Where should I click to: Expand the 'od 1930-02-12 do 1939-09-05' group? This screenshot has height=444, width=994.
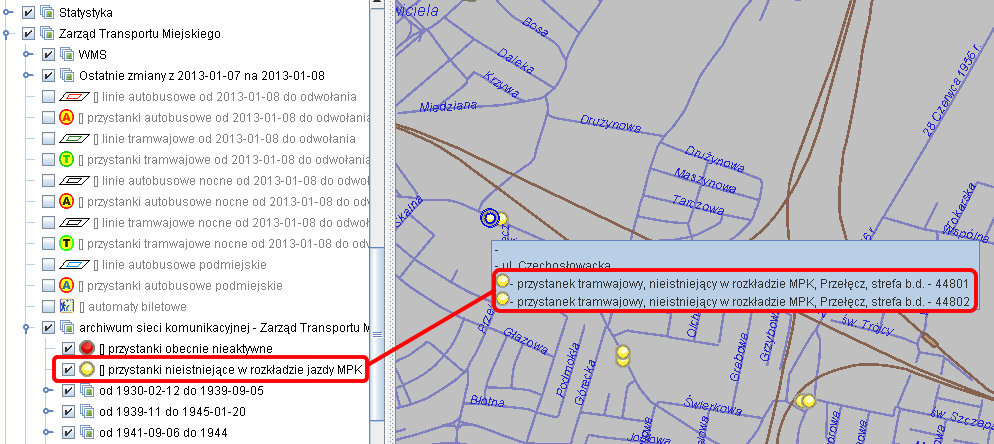click(x=47, y=390)
